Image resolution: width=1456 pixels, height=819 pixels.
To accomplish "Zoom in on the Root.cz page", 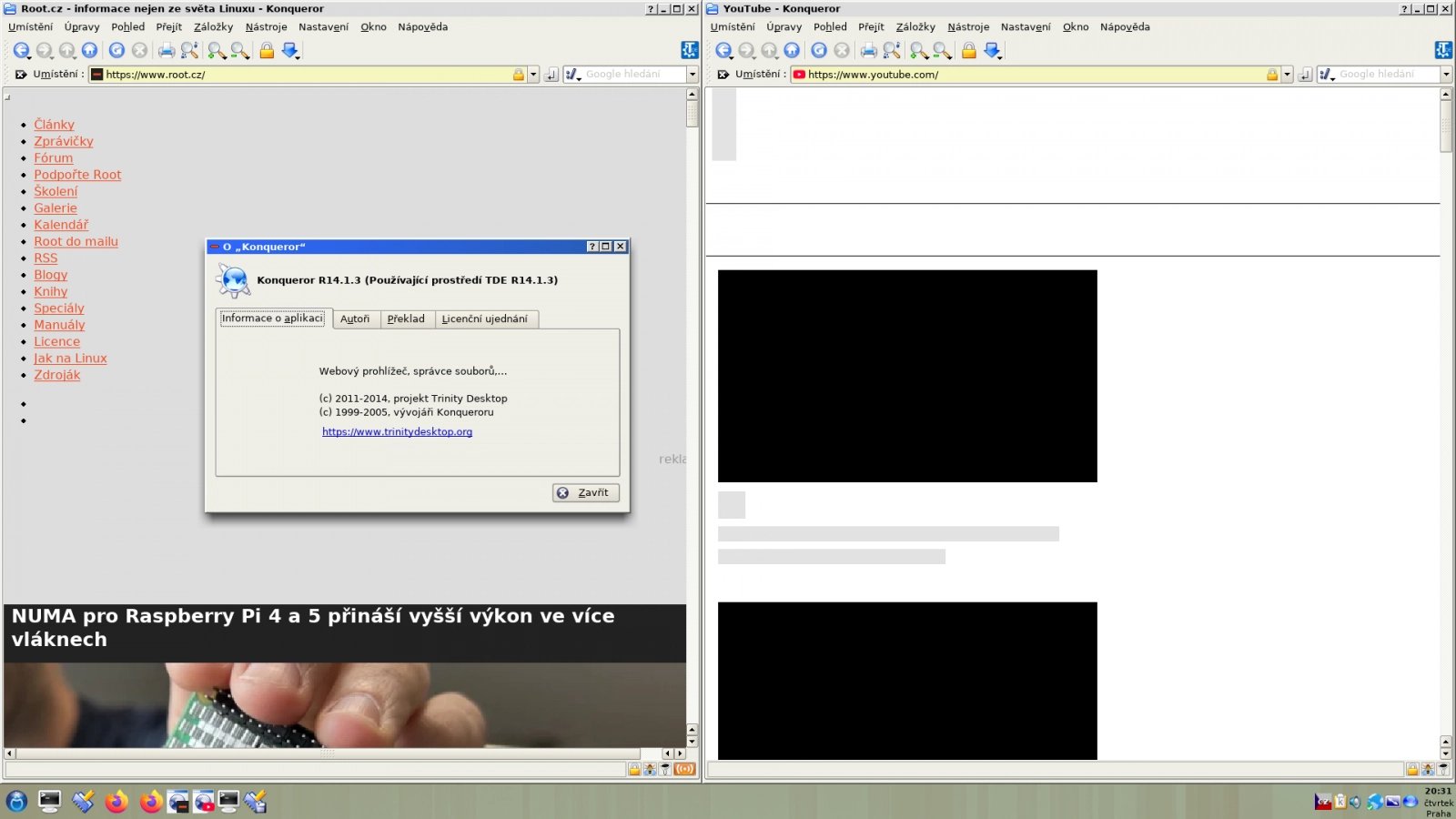I will tap(217, 51).
